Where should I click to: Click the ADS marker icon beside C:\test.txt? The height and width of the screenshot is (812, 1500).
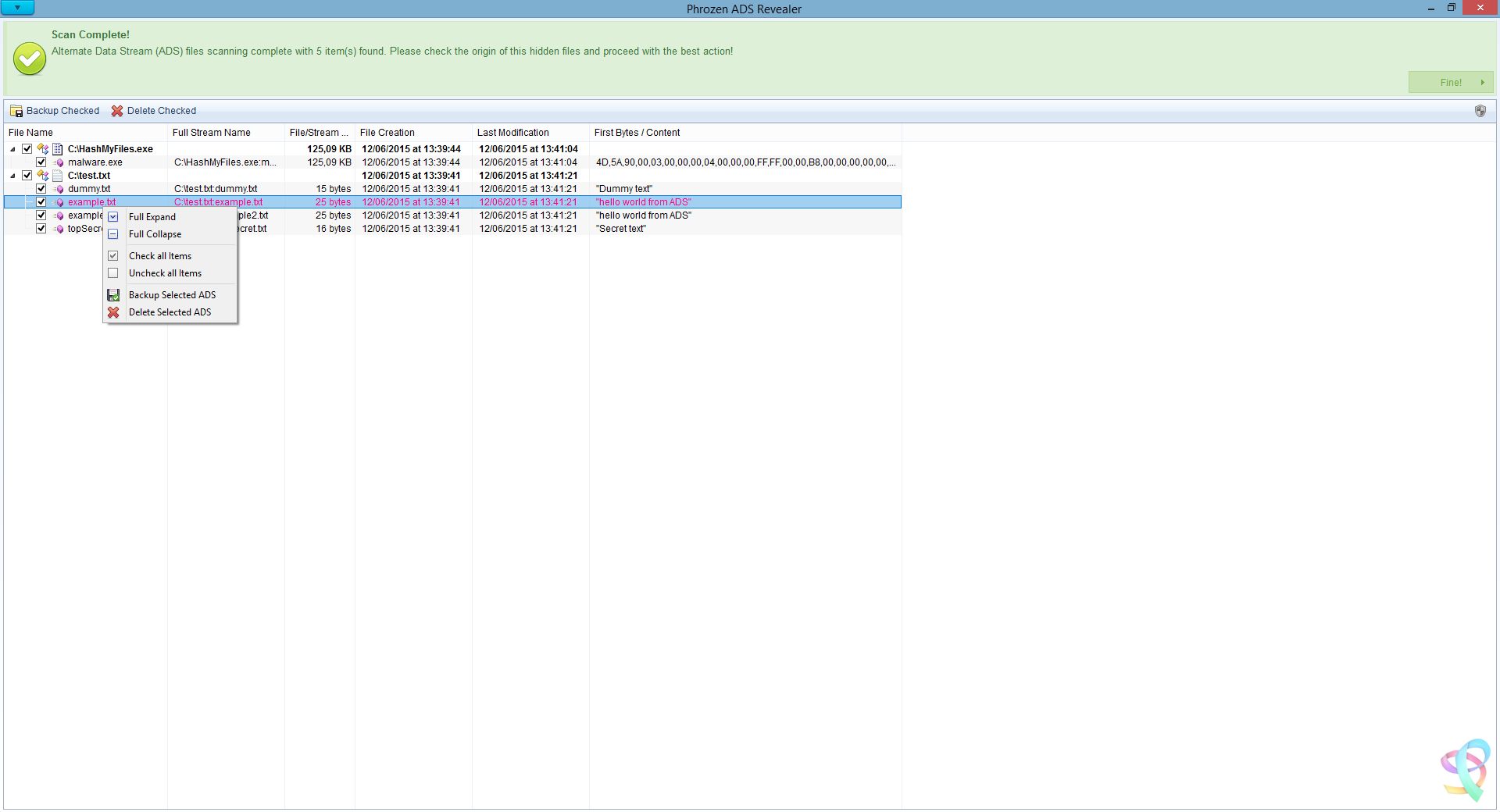[43, 176]
